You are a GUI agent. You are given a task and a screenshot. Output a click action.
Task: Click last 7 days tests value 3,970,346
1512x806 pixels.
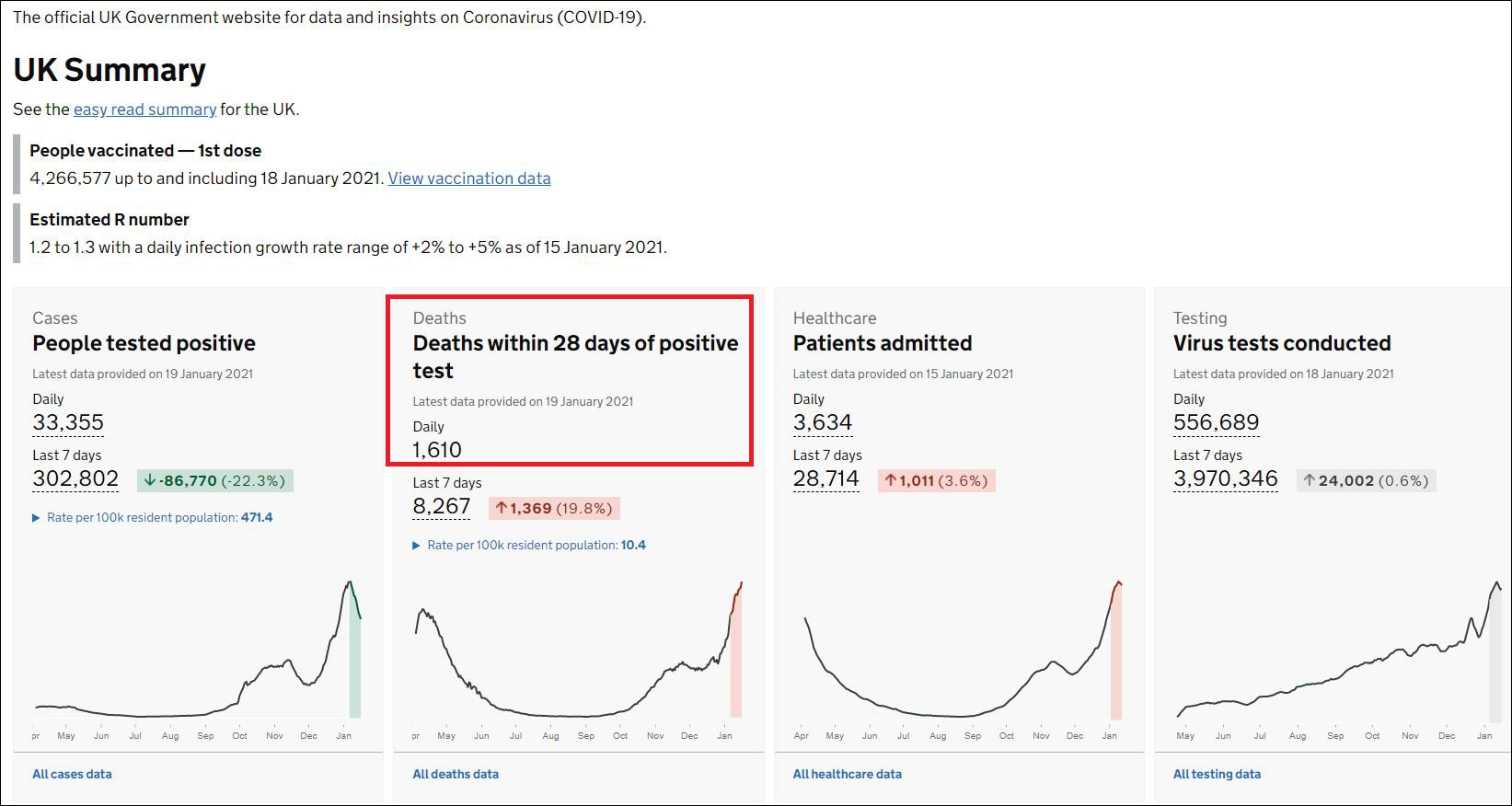(x=1225, y=479)
